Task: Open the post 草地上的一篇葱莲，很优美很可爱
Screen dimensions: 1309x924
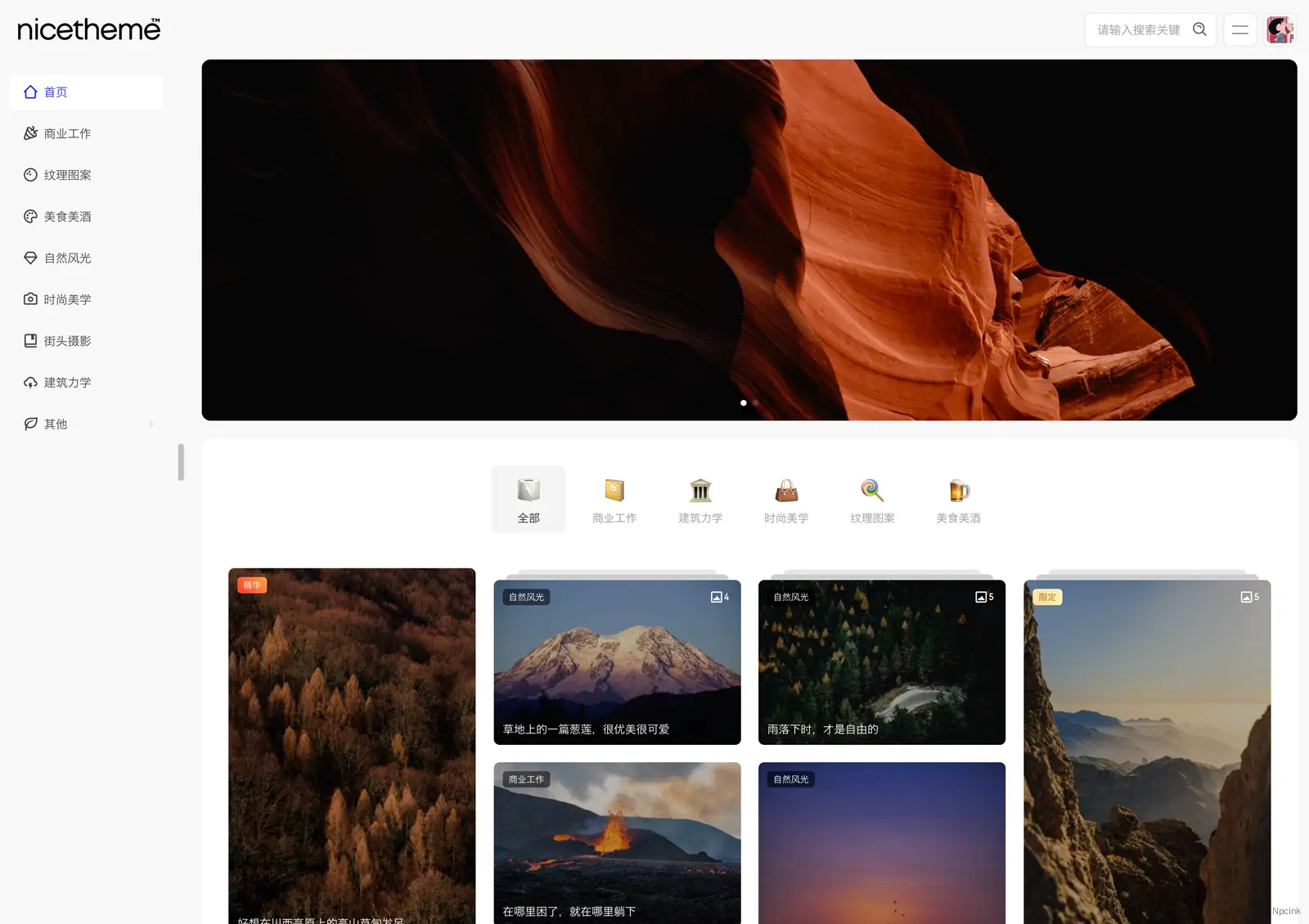Action: point(616,662)
